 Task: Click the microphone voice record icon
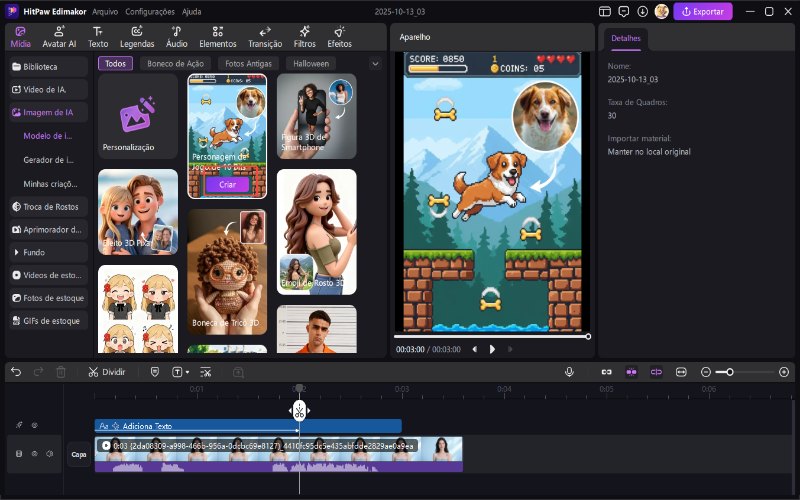point(569,372)
